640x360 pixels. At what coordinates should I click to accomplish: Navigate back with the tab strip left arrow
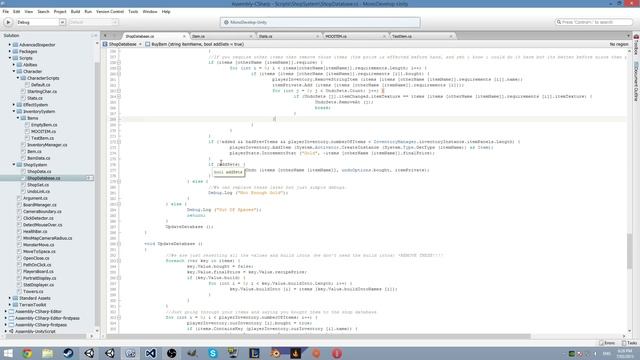coord(105,36)
